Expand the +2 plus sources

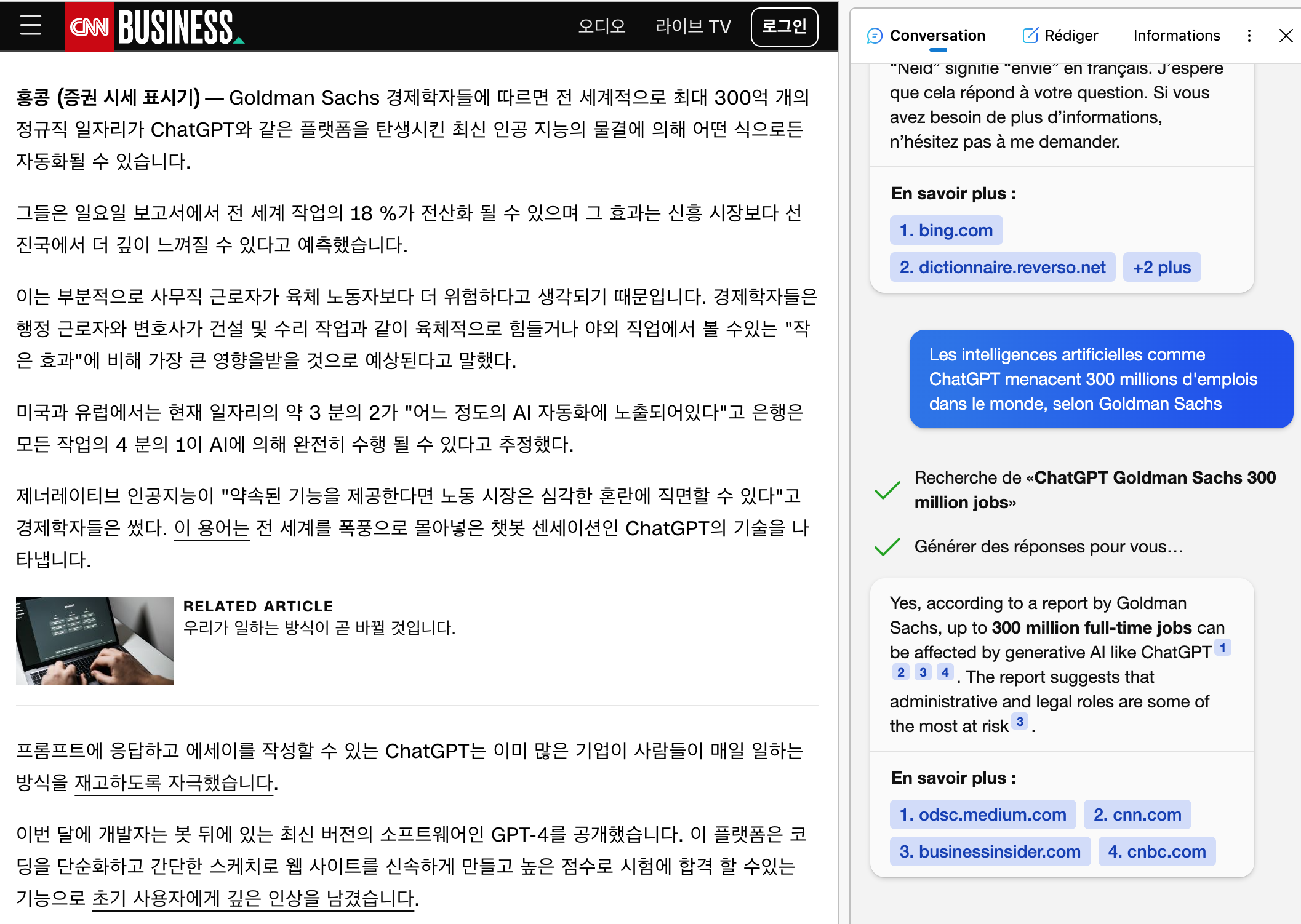pyautogui.click(x=1161, y=267)
